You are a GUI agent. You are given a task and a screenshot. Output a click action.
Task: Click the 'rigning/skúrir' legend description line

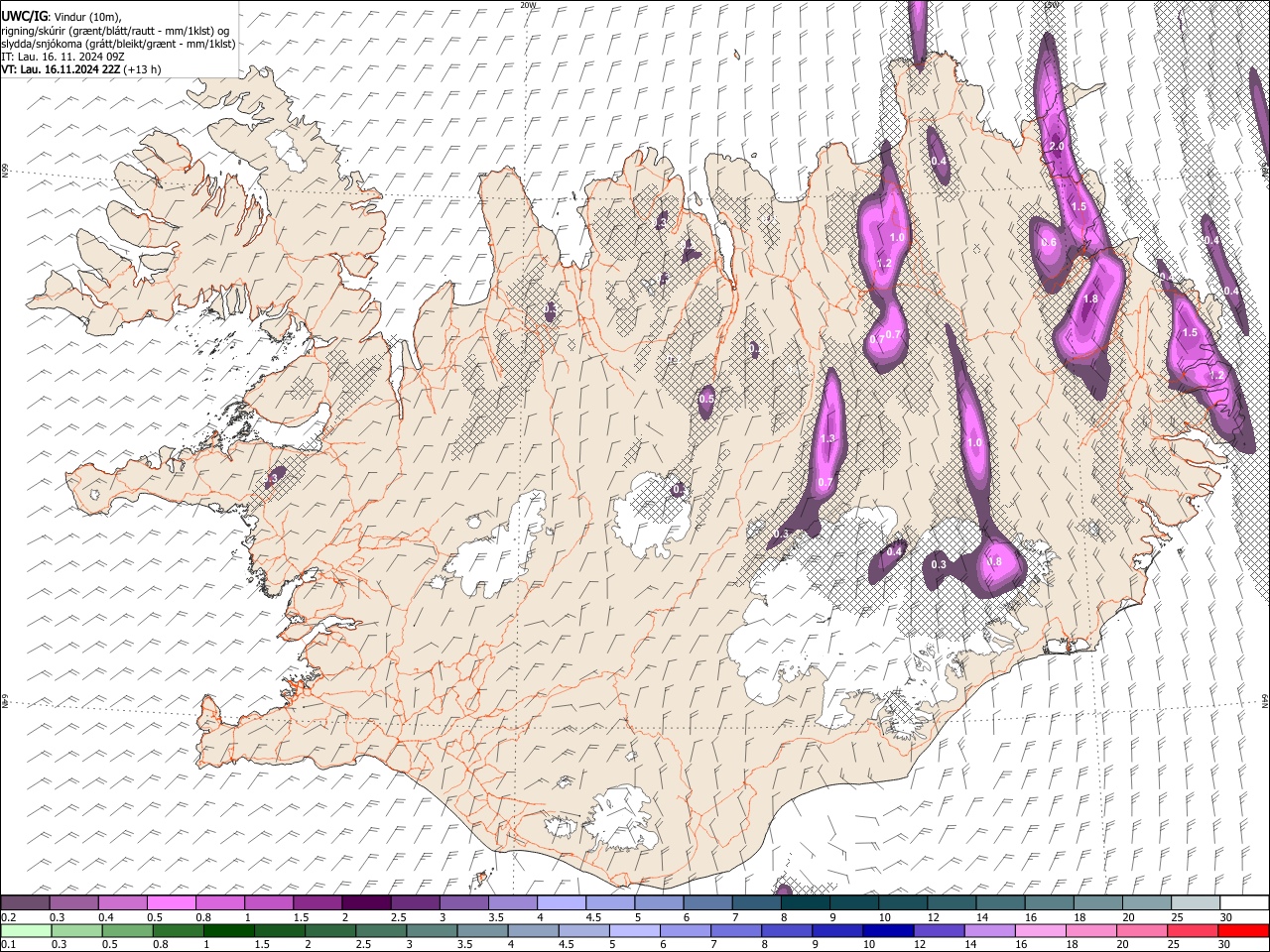coord(115,31)
